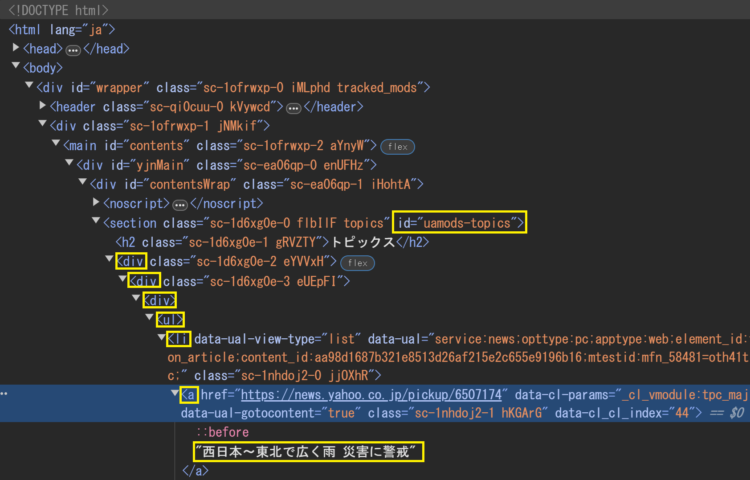Toggle flex badge on main contents element
750x480 pixels.
tap(397, 147)
